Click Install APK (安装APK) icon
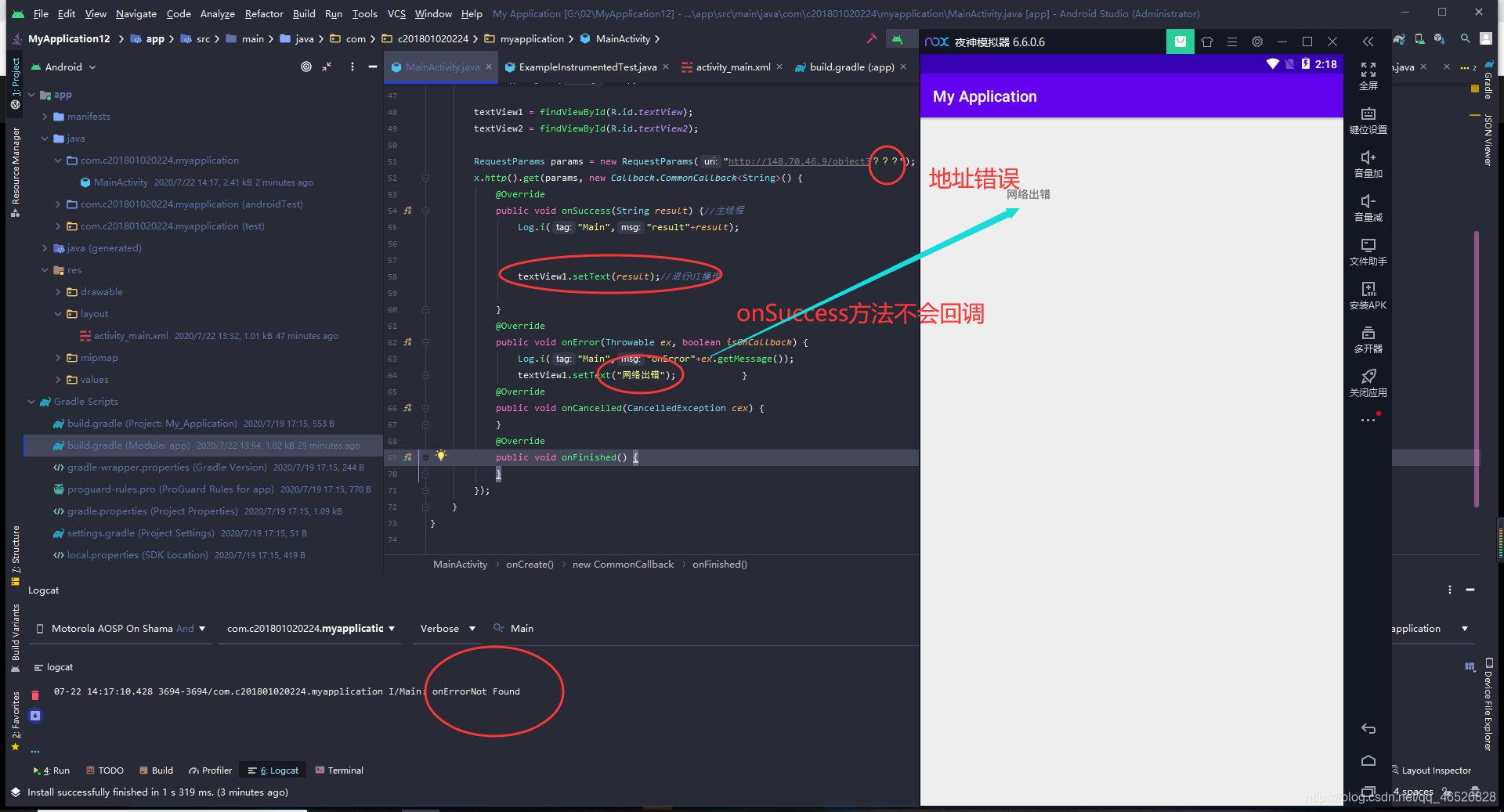This screenshot has height=812, width=1504. (x=1368, y=289)
